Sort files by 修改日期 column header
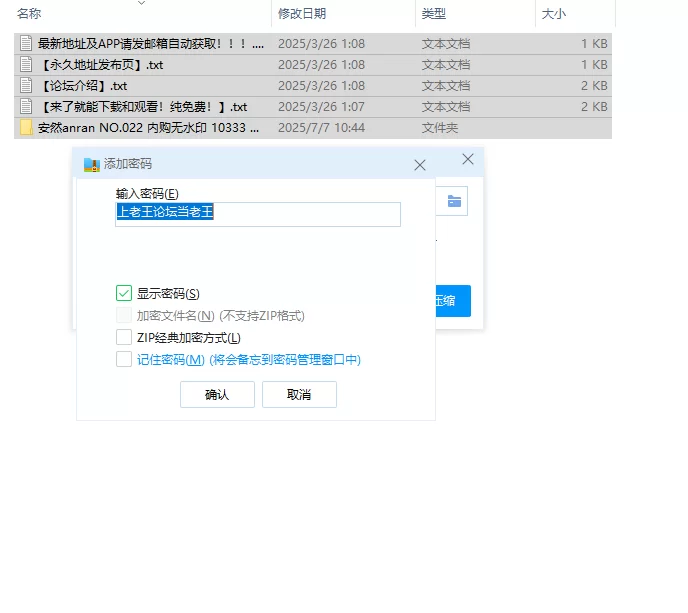Image resolution: width=688 pixels, height=613 pixels. 302,14
